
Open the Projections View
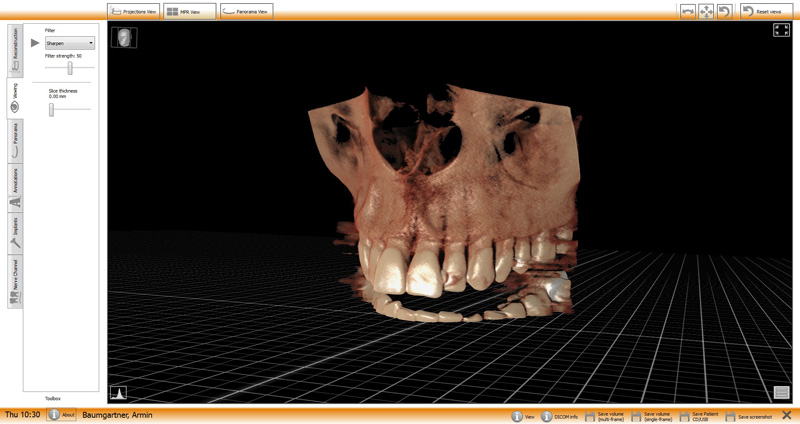(x=134, y=11)
